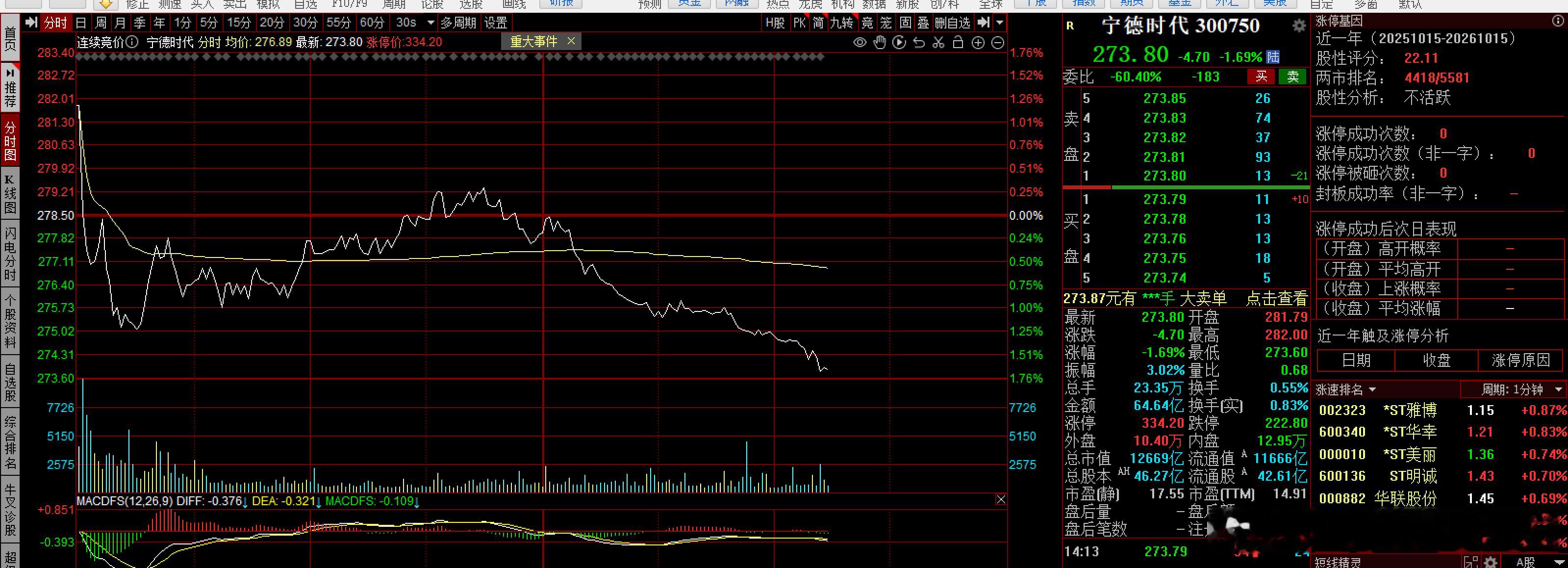Click the red 买 buy button
Image resolution: width=1568 pixels, height=568 pixels.
[x=1261, y=77]
